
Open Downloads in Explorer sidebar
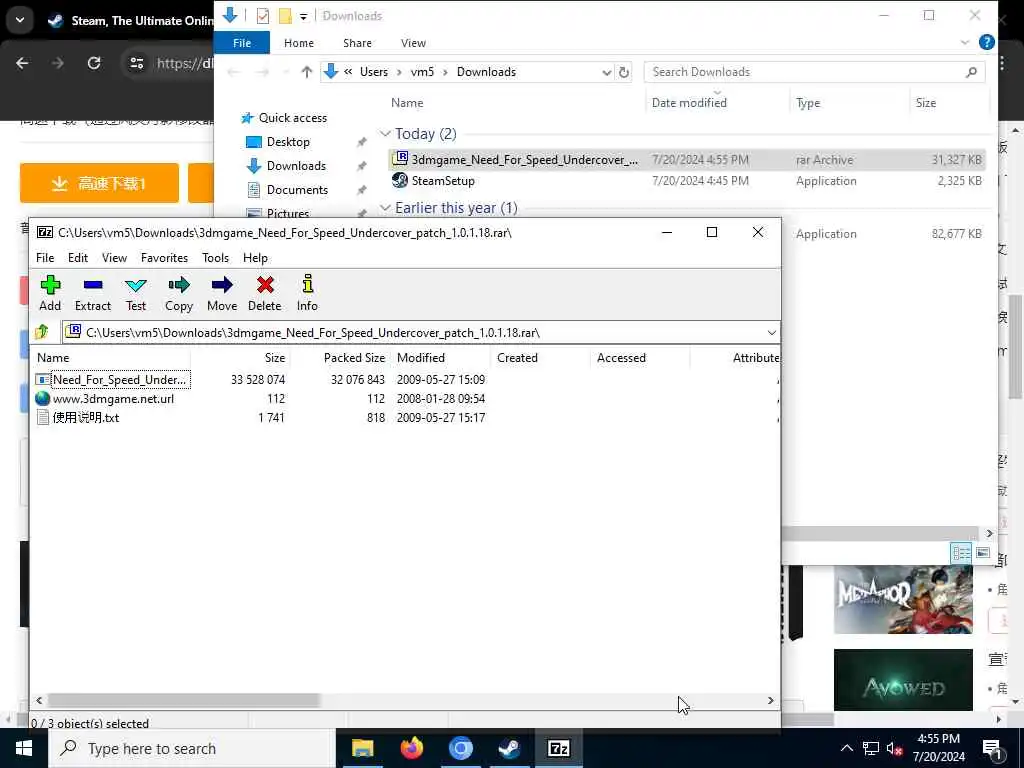click(x=286, y=166)
